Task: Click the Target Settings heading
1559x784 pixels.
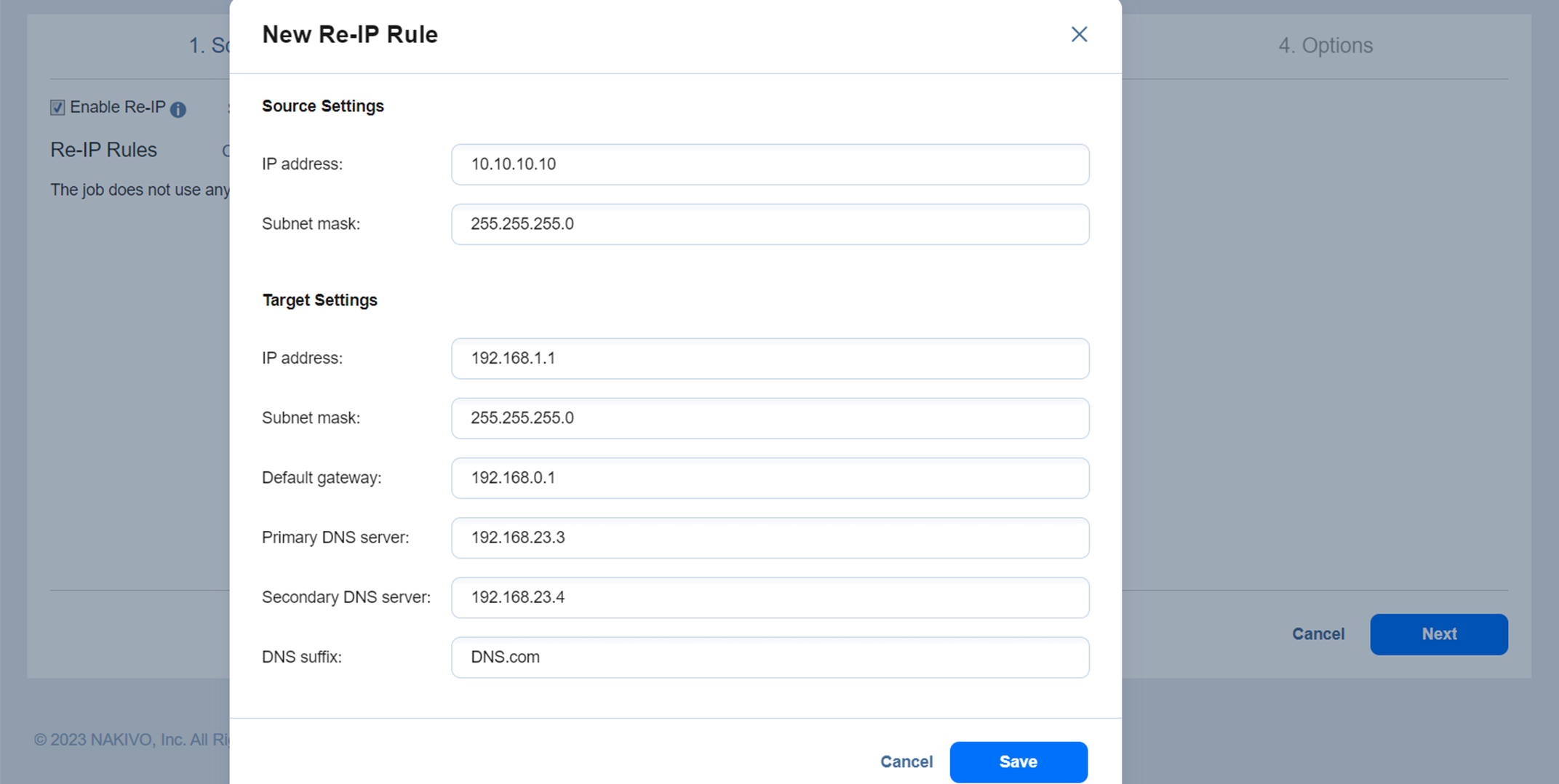Action: [x=319, y=300]
